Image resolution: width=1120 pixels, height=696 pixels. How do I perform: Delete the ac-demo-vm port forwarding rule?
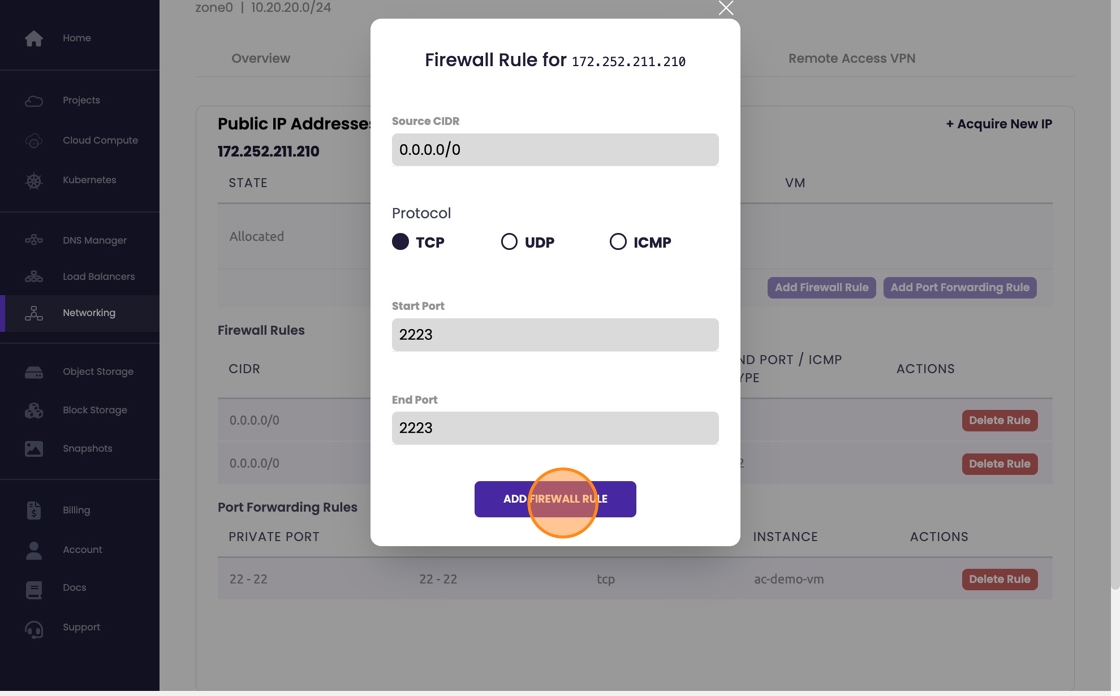click(999, 579)
